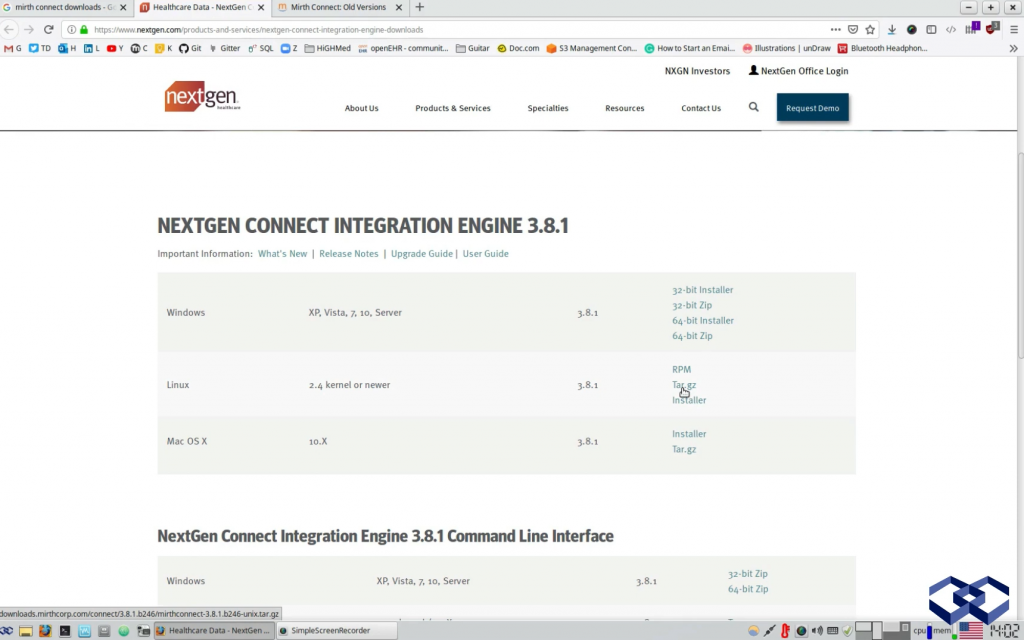Viewport: 1024px width, 640px height.
Task: Go back to the previous page
Action: pyautogui.click(x=9, y=29)
